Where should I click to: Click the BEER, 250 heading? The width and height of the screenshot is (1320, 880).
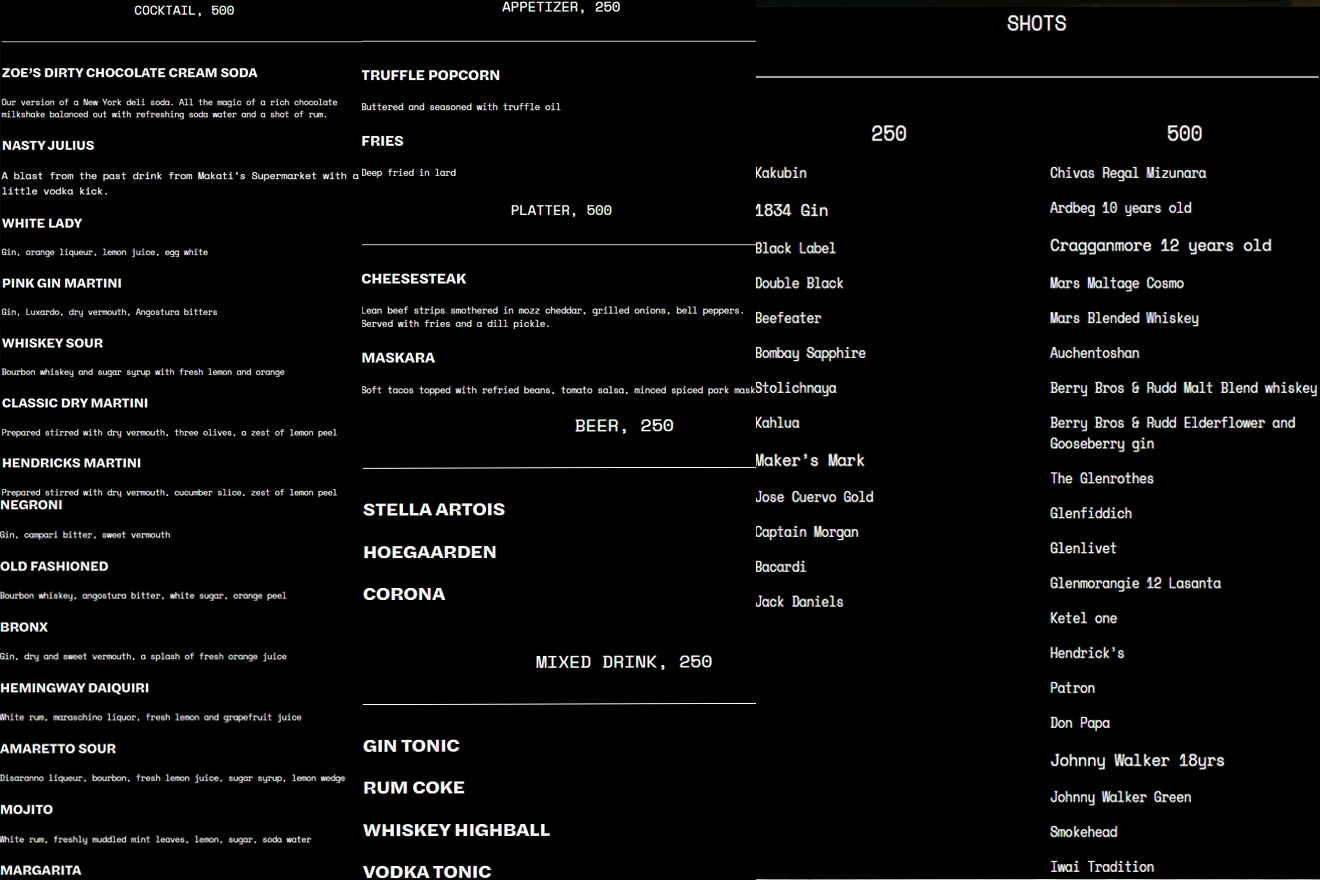click(624, 427)
